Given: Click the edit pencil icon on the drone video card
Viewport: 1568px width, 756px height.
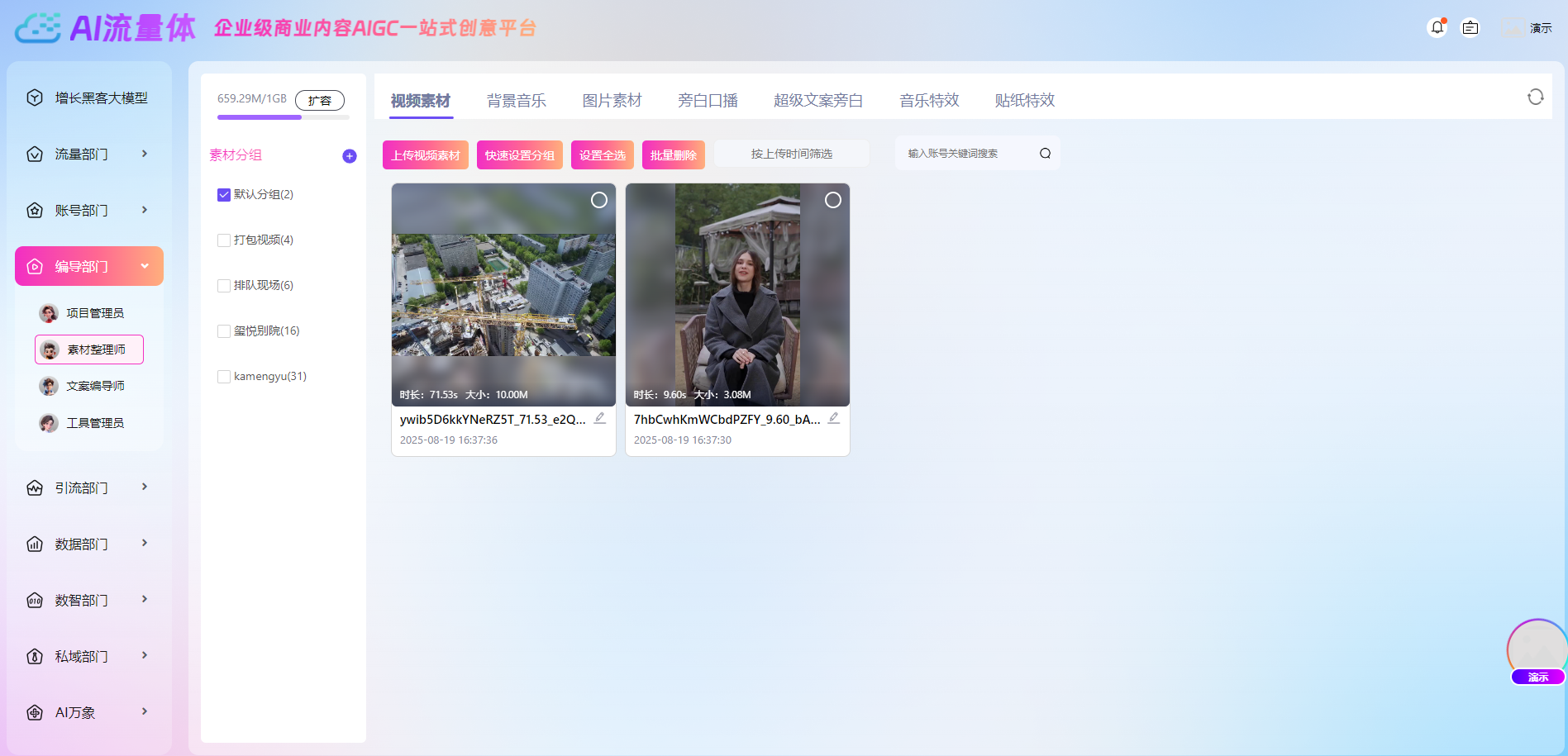Looking at the screenshot, I should pos(600,419).
